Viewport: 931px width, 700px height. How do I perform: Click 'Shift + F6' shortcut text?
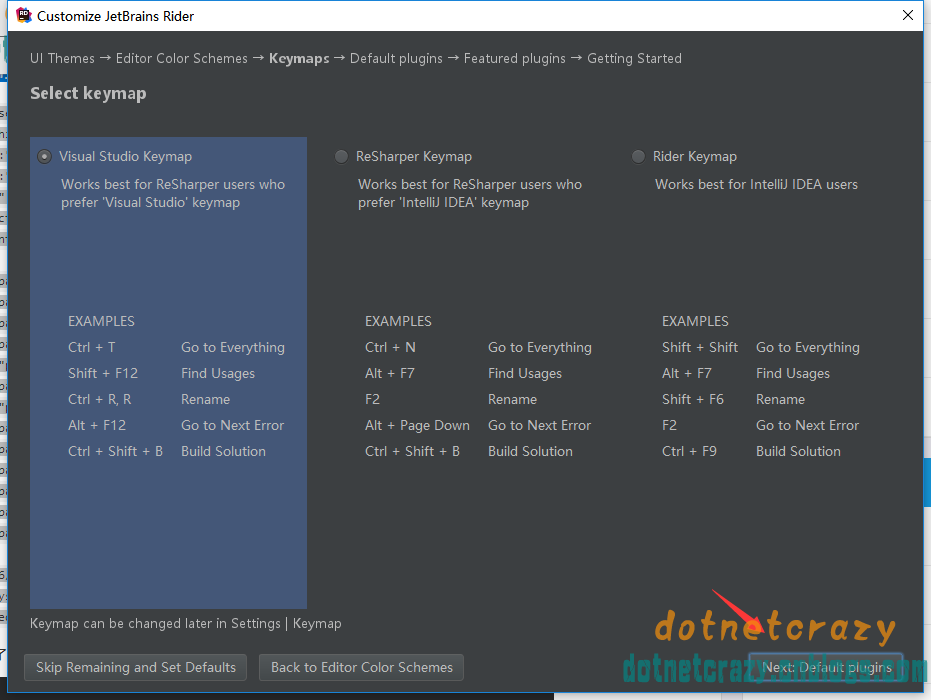pyautogui.click(x=693, y=400)
